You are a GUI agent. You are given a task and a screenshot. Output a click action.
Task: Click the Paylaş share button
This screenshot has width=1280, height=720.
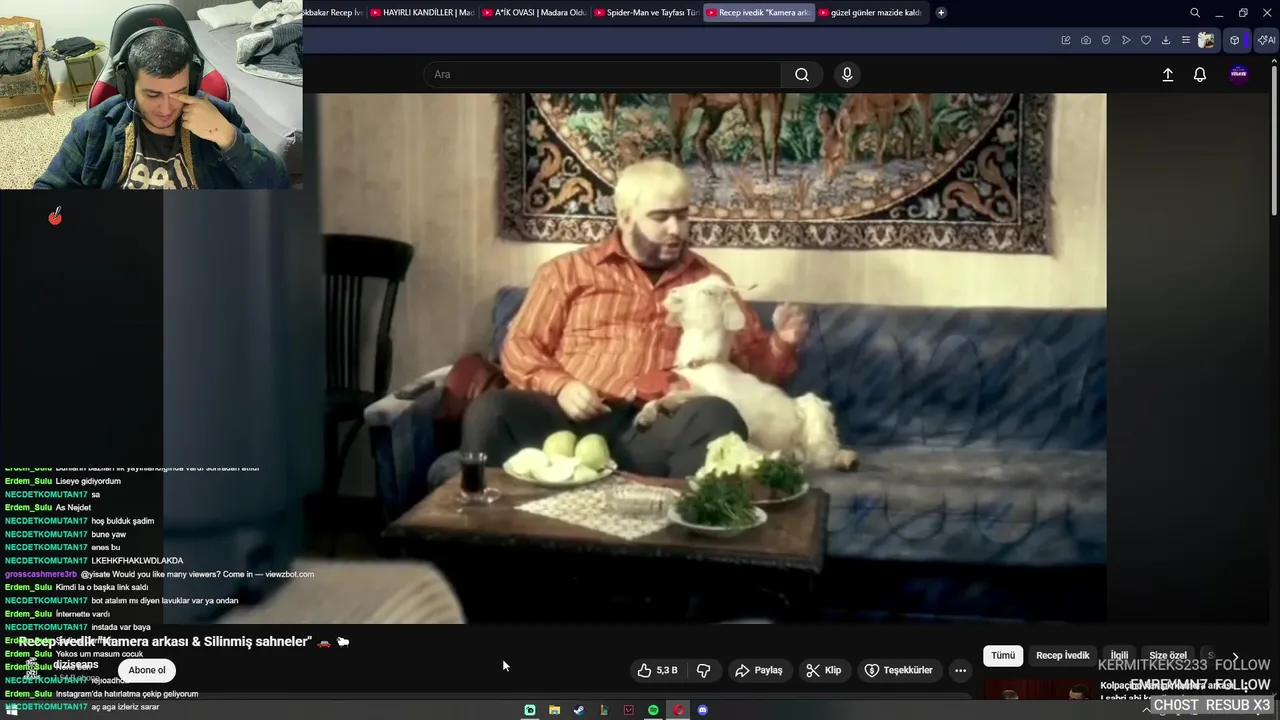tap(758, 670)
